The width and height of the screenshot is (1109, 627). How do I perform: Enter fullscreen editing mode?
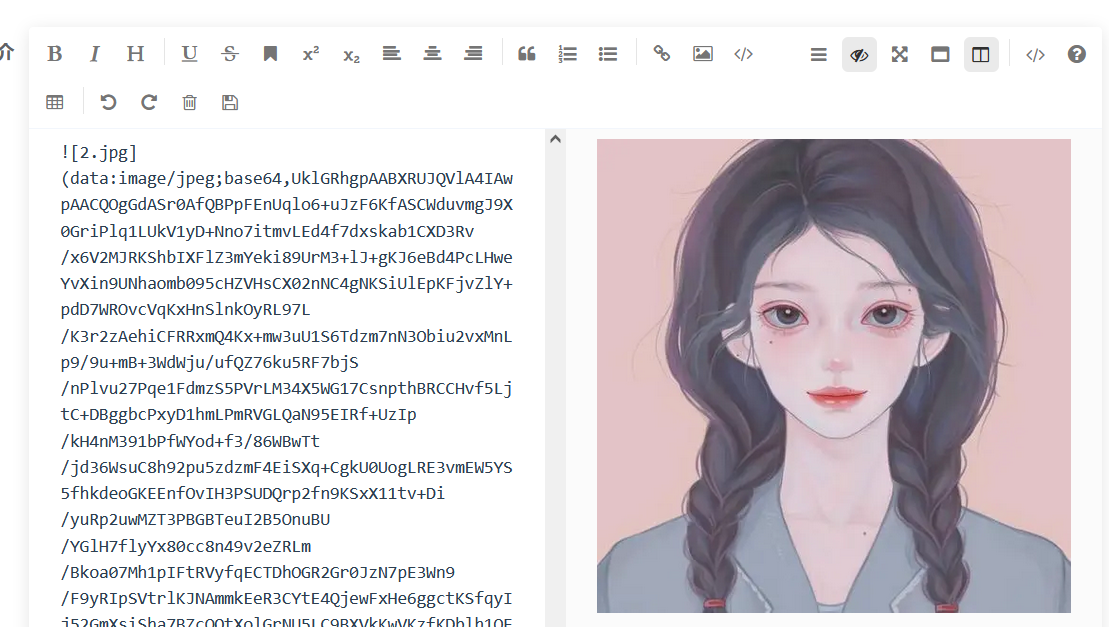[899, 54]
